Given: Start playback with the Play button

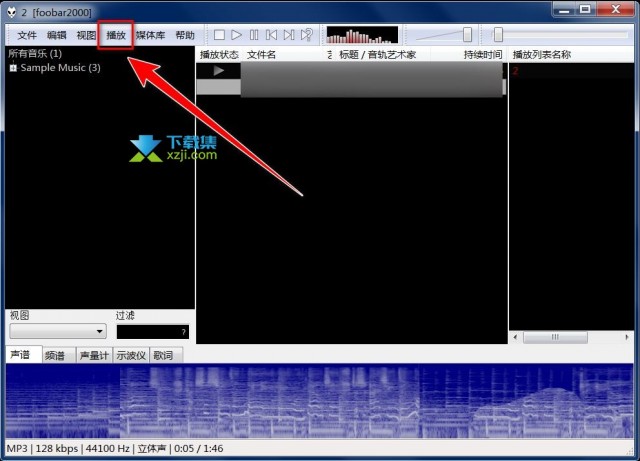Looking at the screenshot, I should click(236, 35).
